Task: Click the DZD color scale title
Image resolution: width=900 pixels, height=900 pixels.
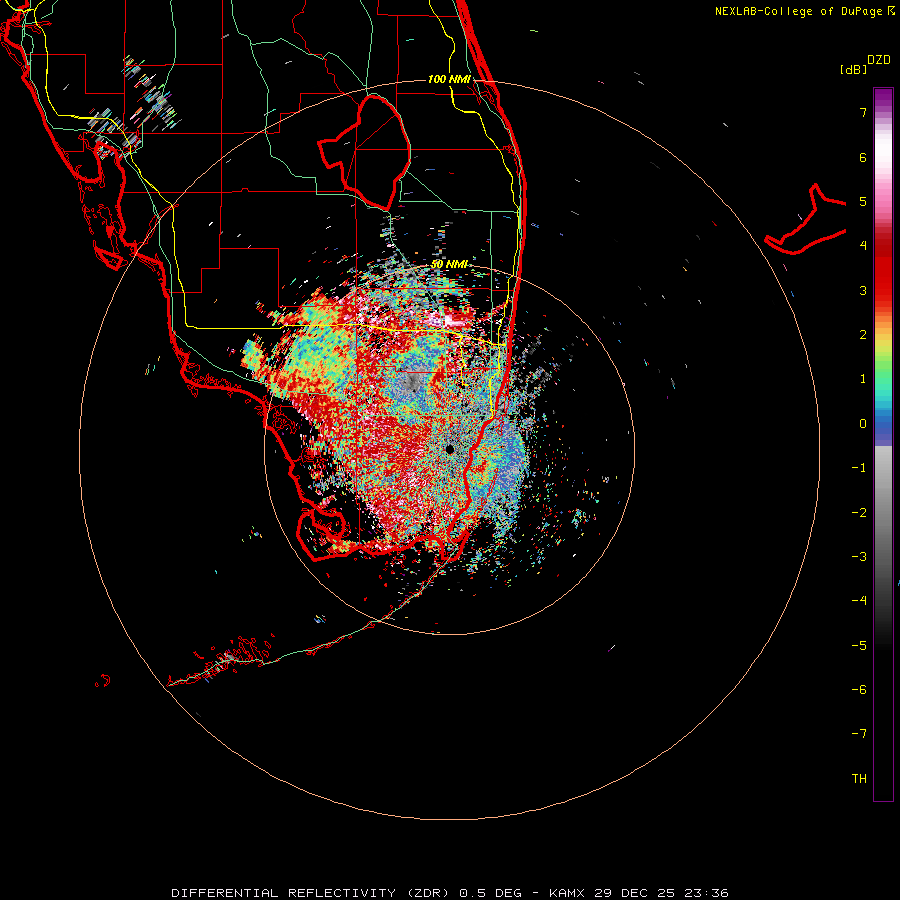Action: point(879,60)
